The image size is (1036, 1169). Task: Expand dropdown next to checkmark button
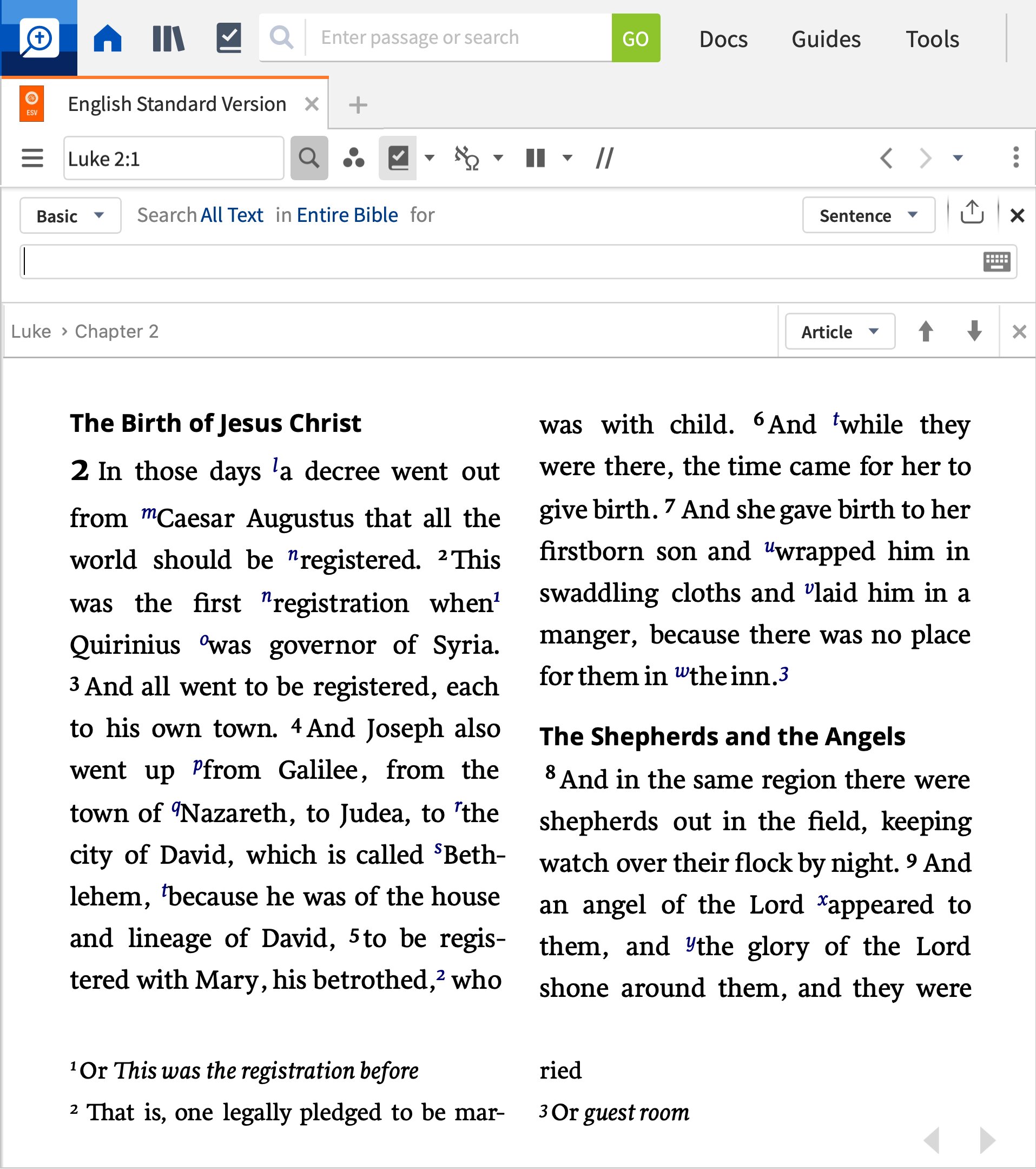pyautogui.click(x=430, y=158)
